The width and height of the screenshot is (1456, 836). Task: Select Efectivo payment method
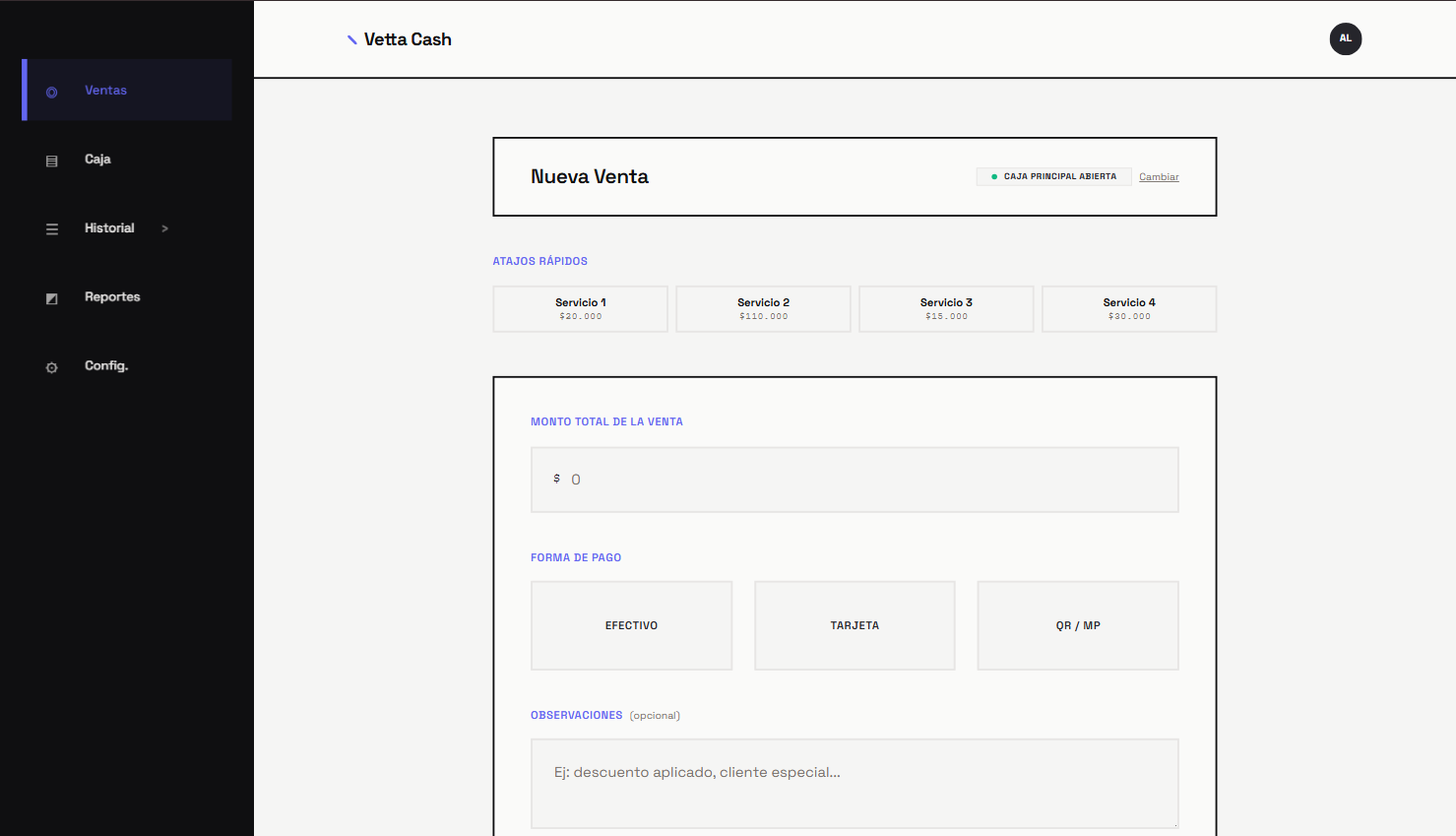pos(631,625)
